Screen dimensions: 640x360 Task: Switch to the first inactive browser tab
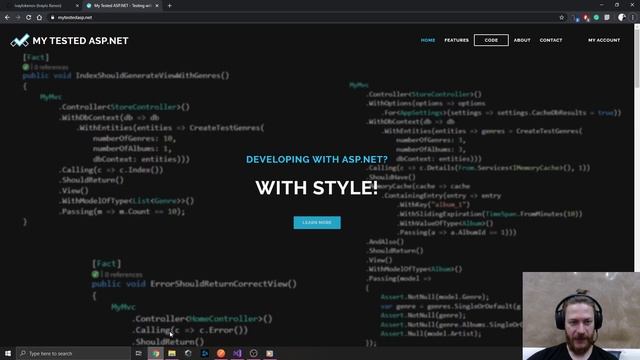[x=41, y=6]
